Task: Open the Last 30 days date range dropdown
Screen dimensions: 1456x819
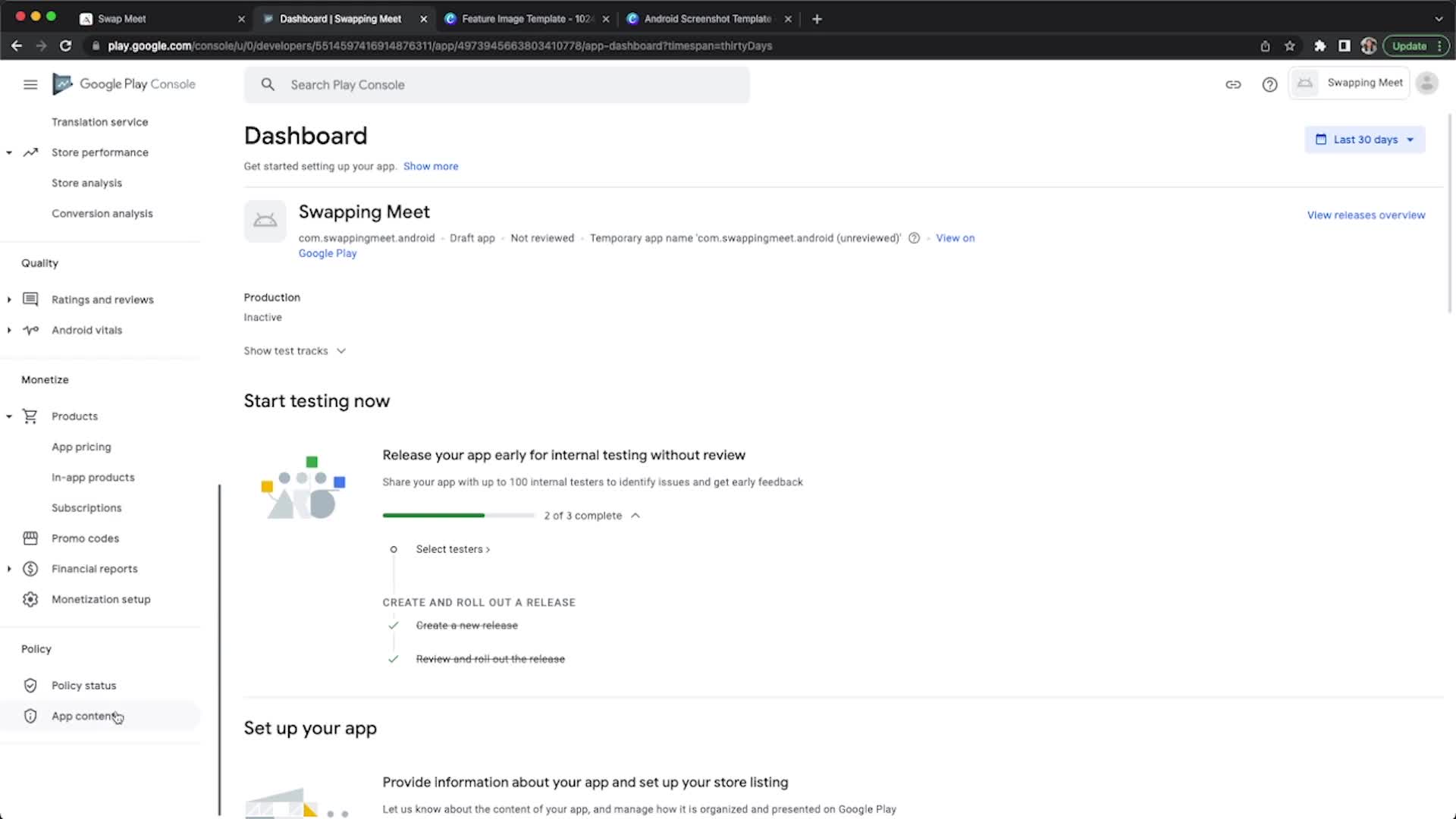Action: (x=1363, y=140)
